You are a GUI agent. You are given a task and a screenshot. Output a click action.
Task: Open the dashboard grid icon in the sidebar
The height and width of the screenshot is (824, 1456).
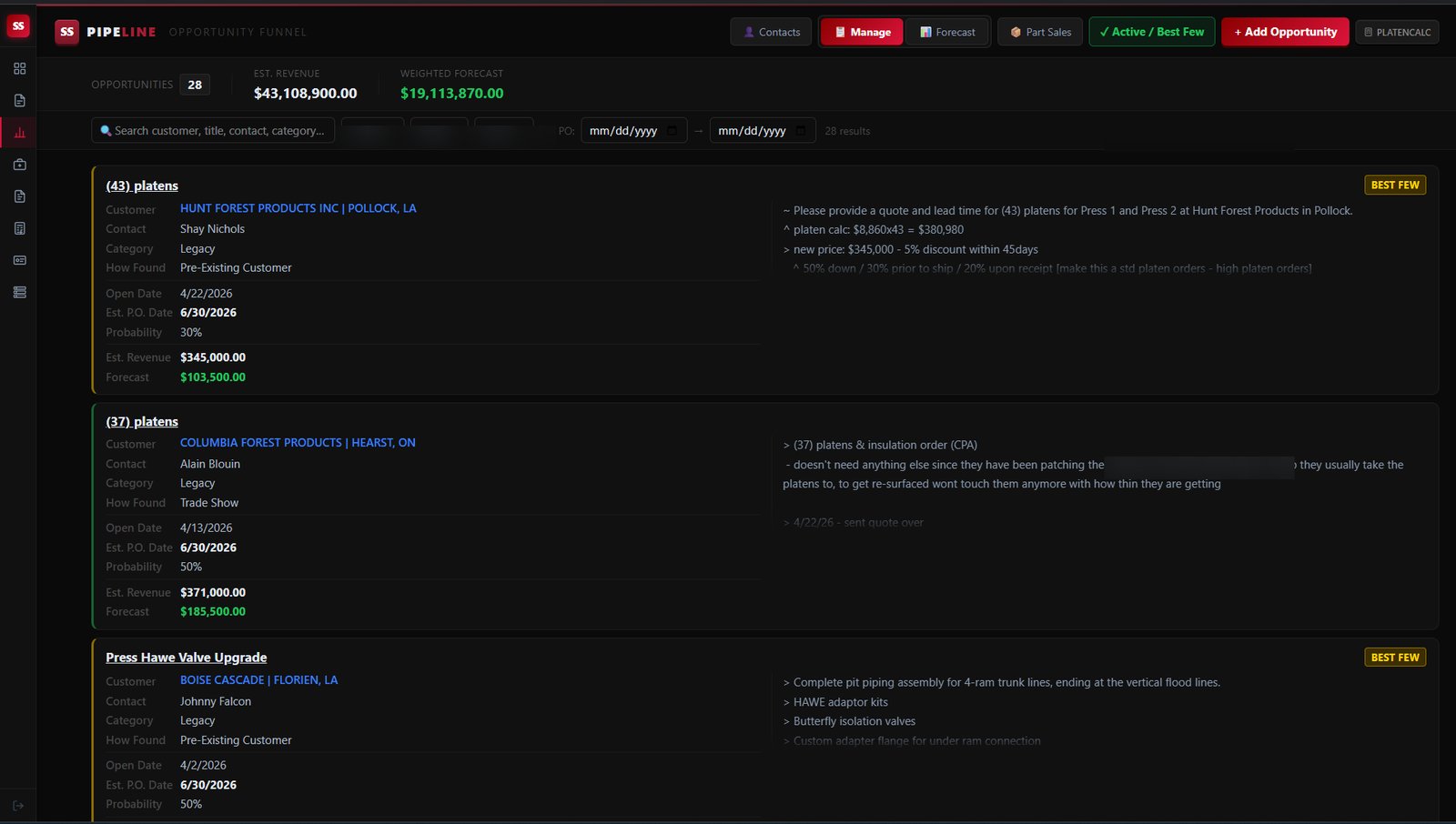(19, 69)
